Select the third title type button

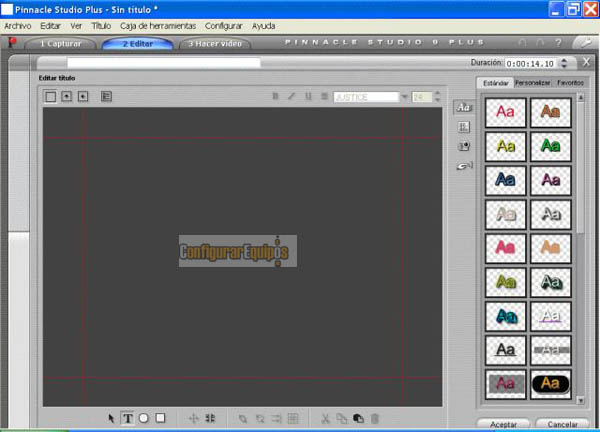(83, 96)
